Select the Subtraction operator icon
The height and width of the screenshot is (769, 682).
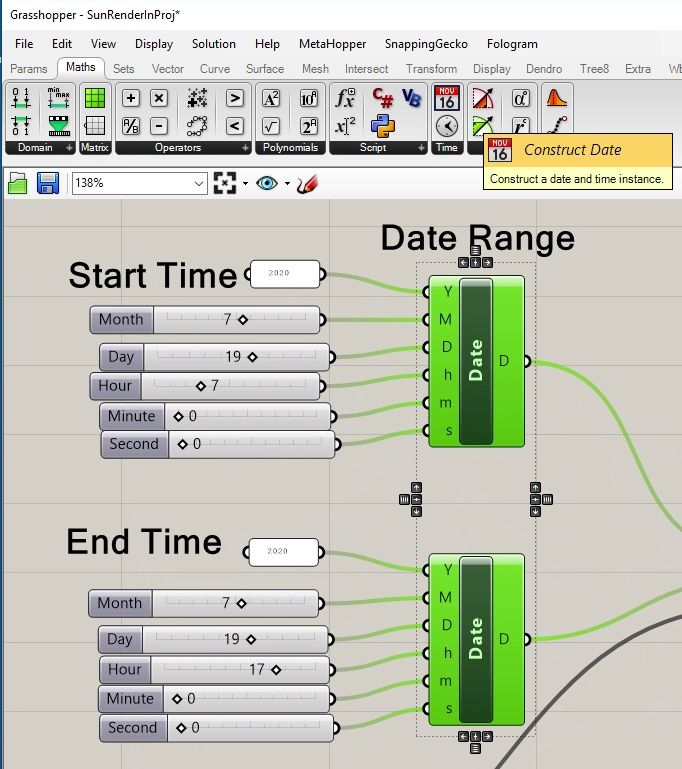click(x=159, y=126)
